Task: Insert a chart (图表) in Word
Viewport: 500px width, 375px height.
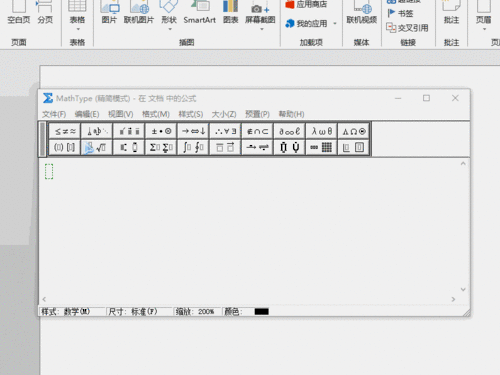Action: click(231, 13)
